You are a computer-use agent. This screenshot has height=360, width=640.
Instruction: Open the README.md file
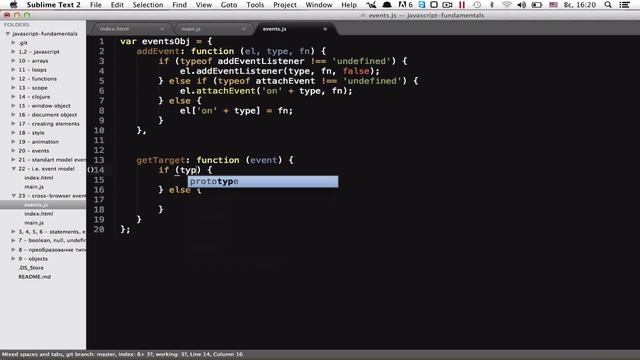point(34,277)
